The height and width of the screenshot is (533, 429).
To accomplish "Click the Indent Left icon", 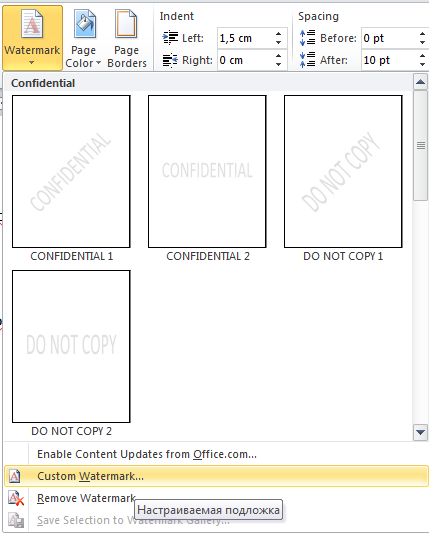I will pos(170,38).
